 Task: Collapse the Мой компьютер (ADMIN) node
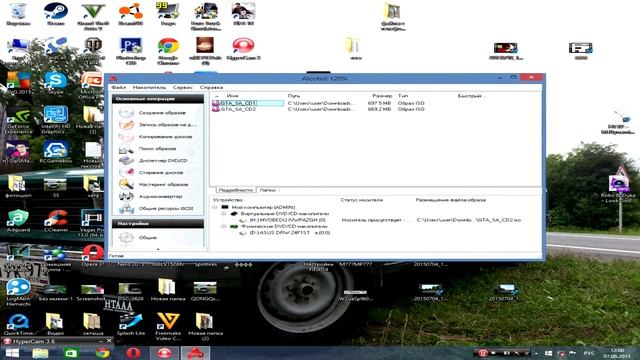pos(215,207)
